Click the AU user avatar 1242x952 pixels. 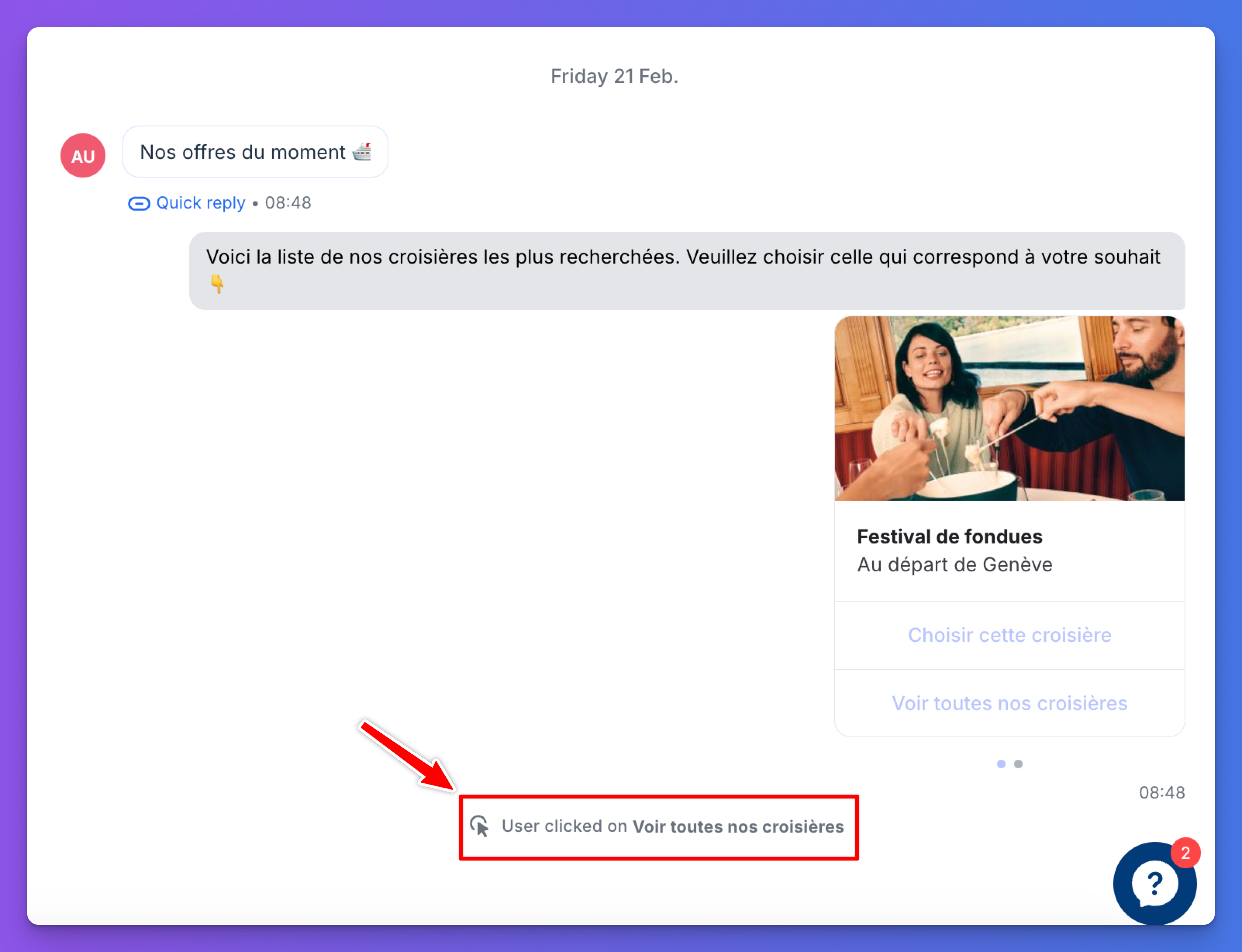tap(83, 155)
